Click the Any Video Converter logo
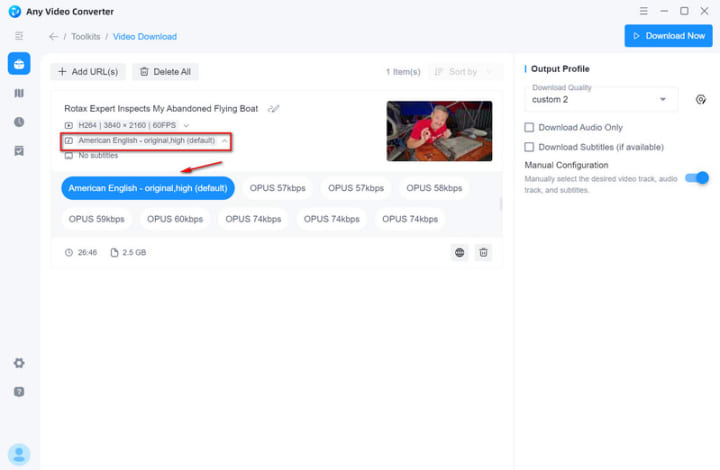This screenshot has height=470, width=720. point(15,11)
